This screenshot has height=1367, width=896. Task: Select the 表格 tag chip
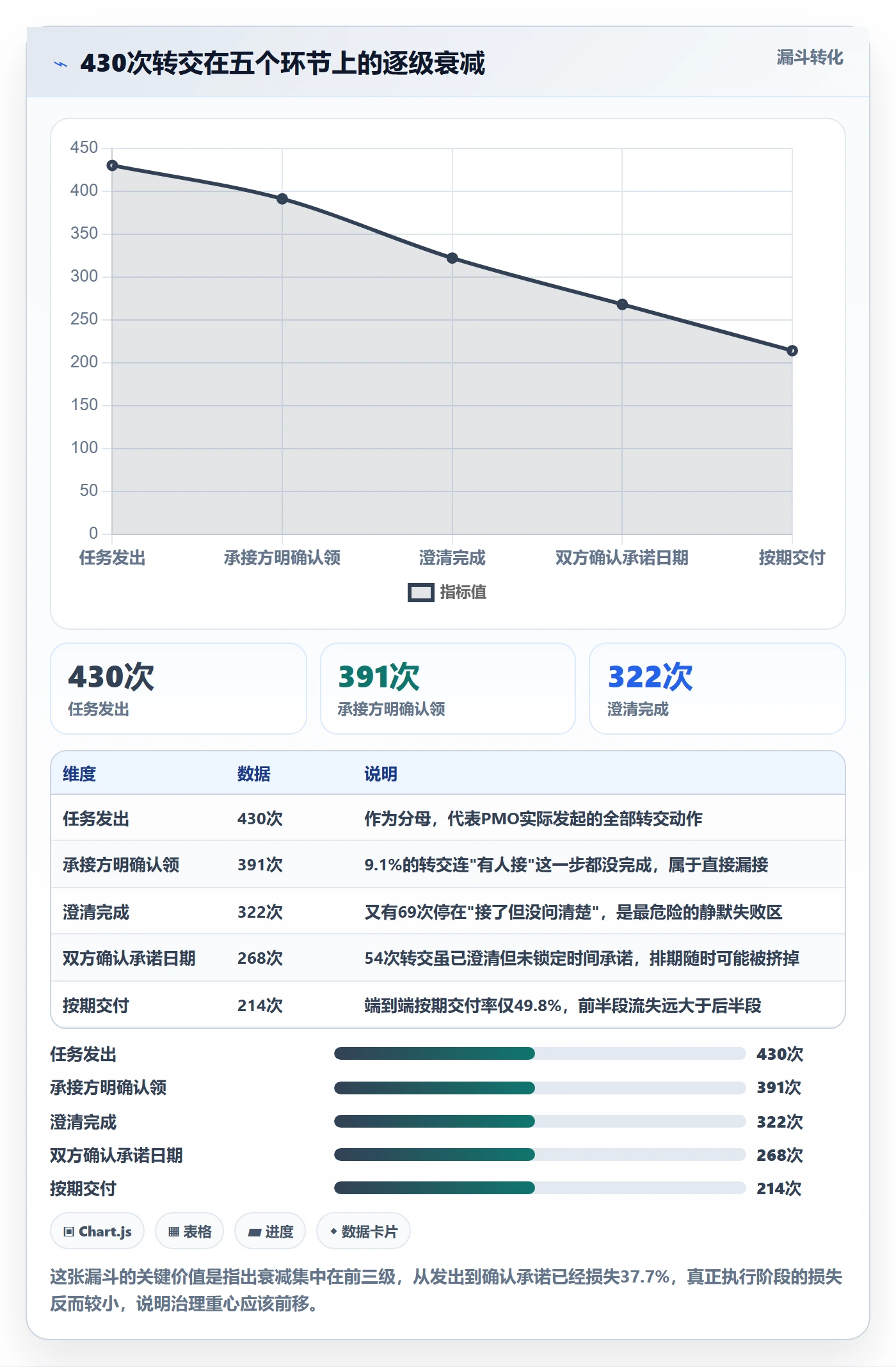189,1231
